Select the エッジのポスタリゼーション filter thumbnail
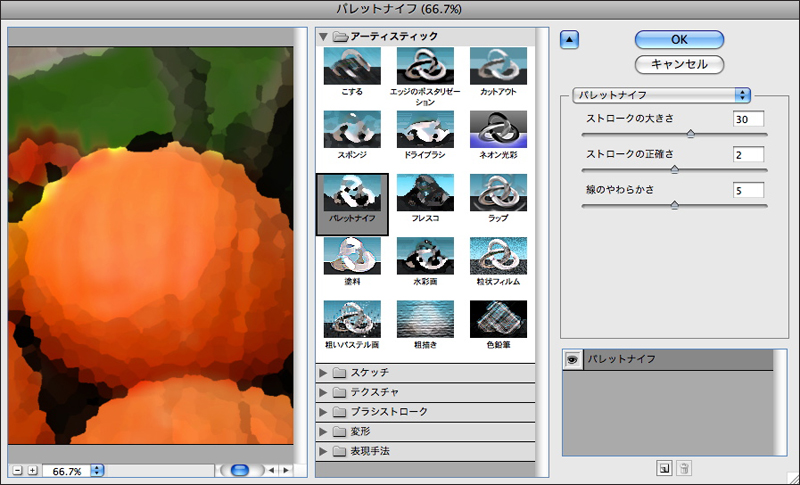Viewport: 800px width, 485px height. click(425, 66)
